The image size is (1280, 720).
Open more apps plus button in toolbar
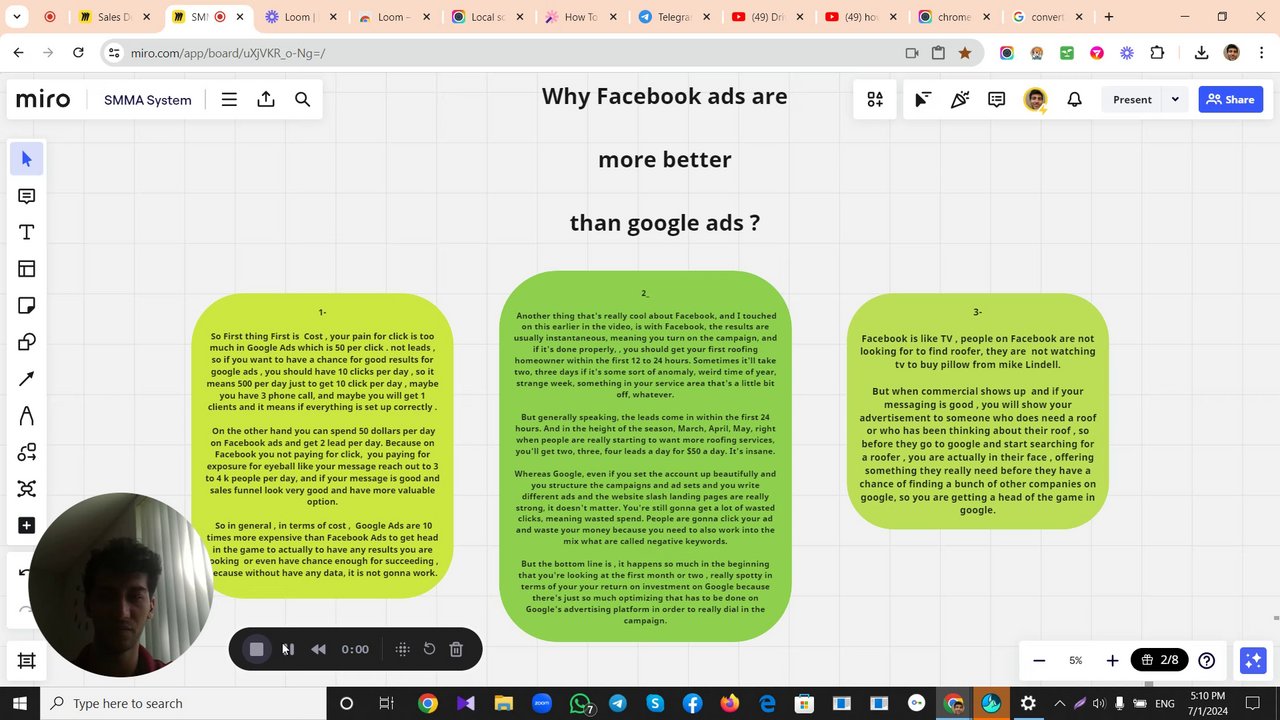click(27, 525)
